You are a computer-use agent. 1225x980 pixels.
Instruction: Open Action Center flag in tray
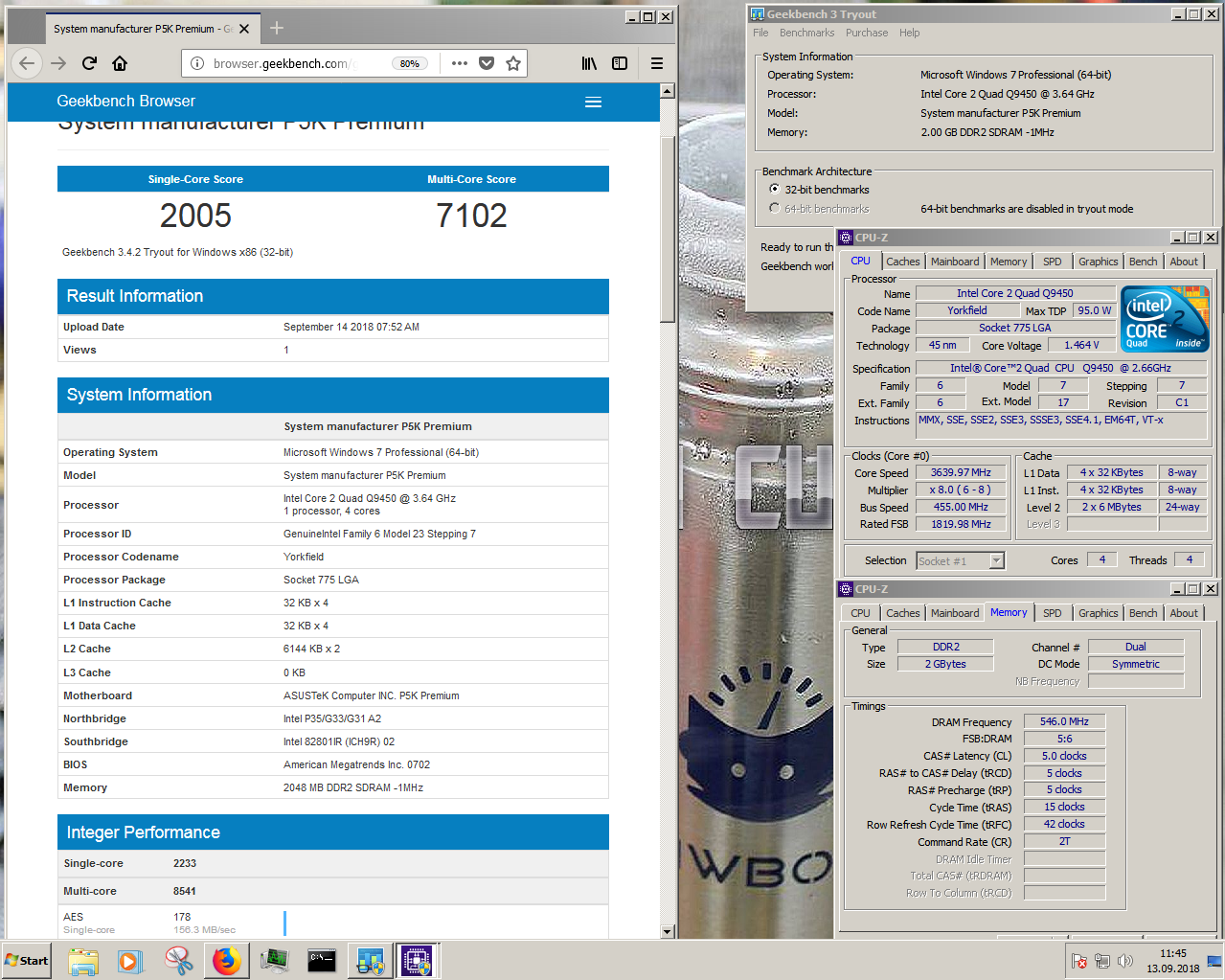1079,961
